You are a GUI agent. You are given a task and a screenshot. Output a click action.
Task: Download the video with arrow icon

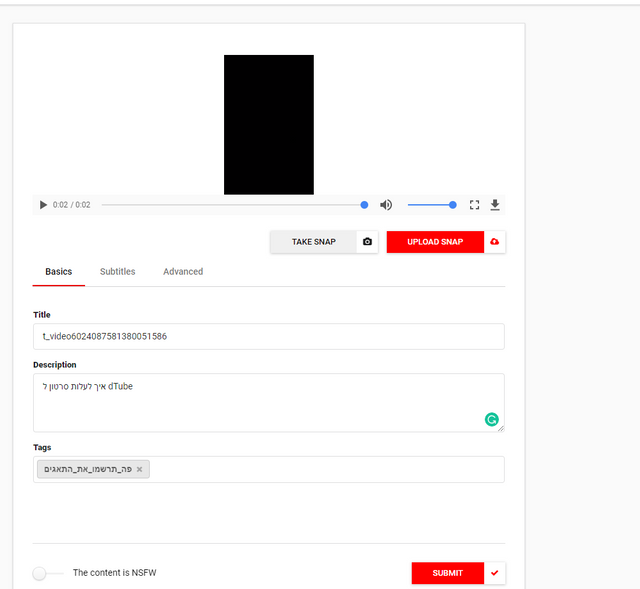pyautogui.click(x=495, y=205)
